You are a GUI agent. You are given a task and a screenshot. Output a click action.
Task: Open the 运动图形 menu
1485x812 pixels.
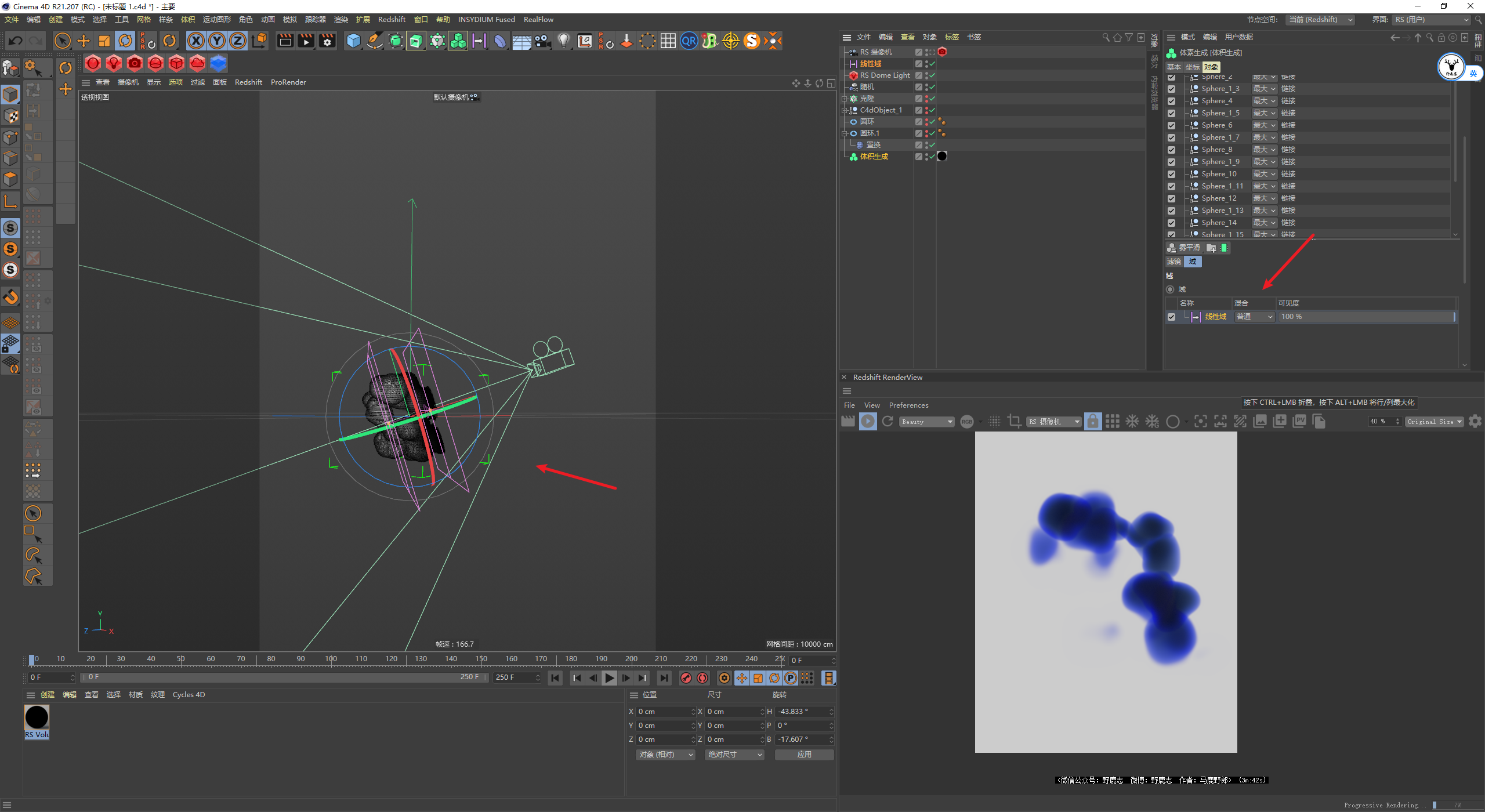pyautogui.click(x=216, y=20)
